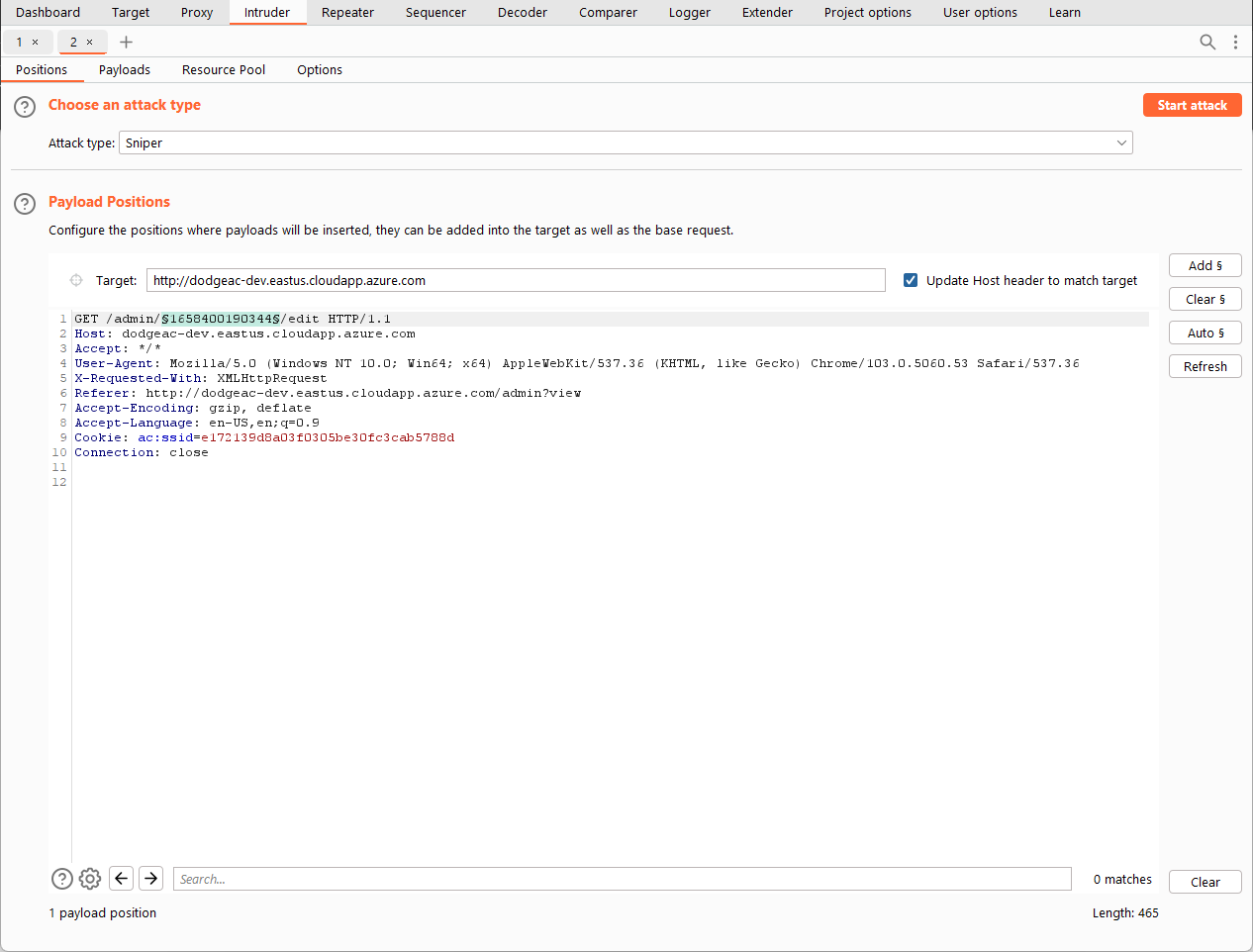Click the Add § button
The image size is (1253, 952).
(1205, 265)
